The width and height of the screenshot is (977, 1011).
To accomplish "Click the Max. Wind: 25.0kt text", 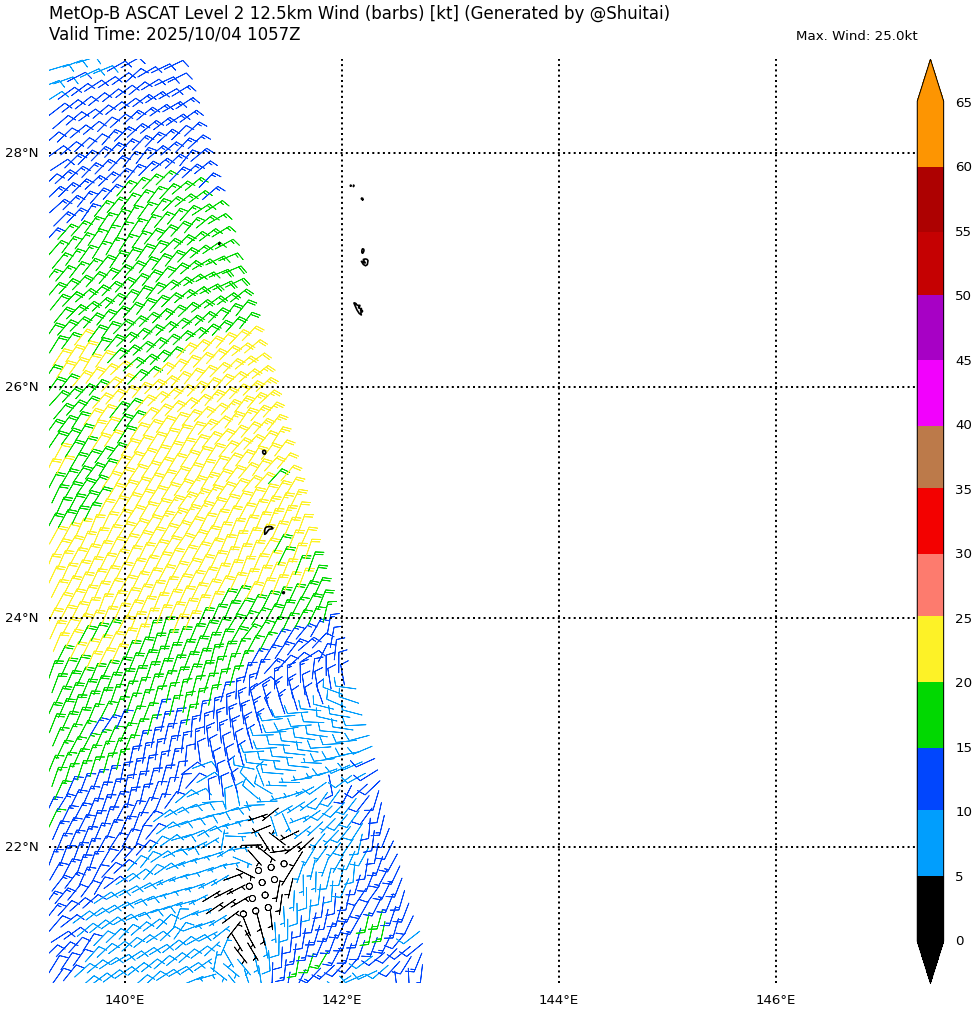I will (856, 36).
